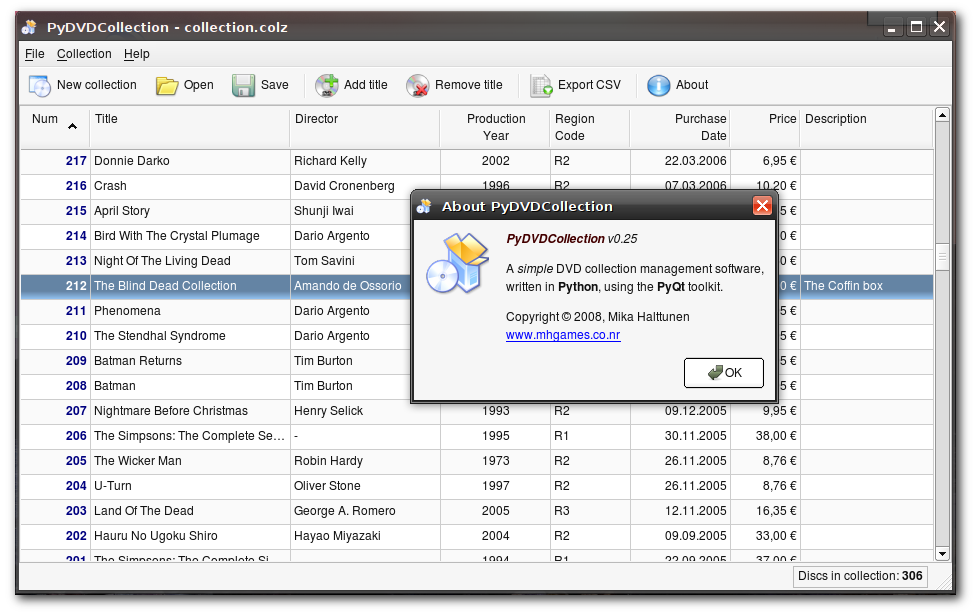Image resolution: width=975 pixels, height=614 pixels.
Task: Click the Add title disc icon
Action: pos(326,85)
